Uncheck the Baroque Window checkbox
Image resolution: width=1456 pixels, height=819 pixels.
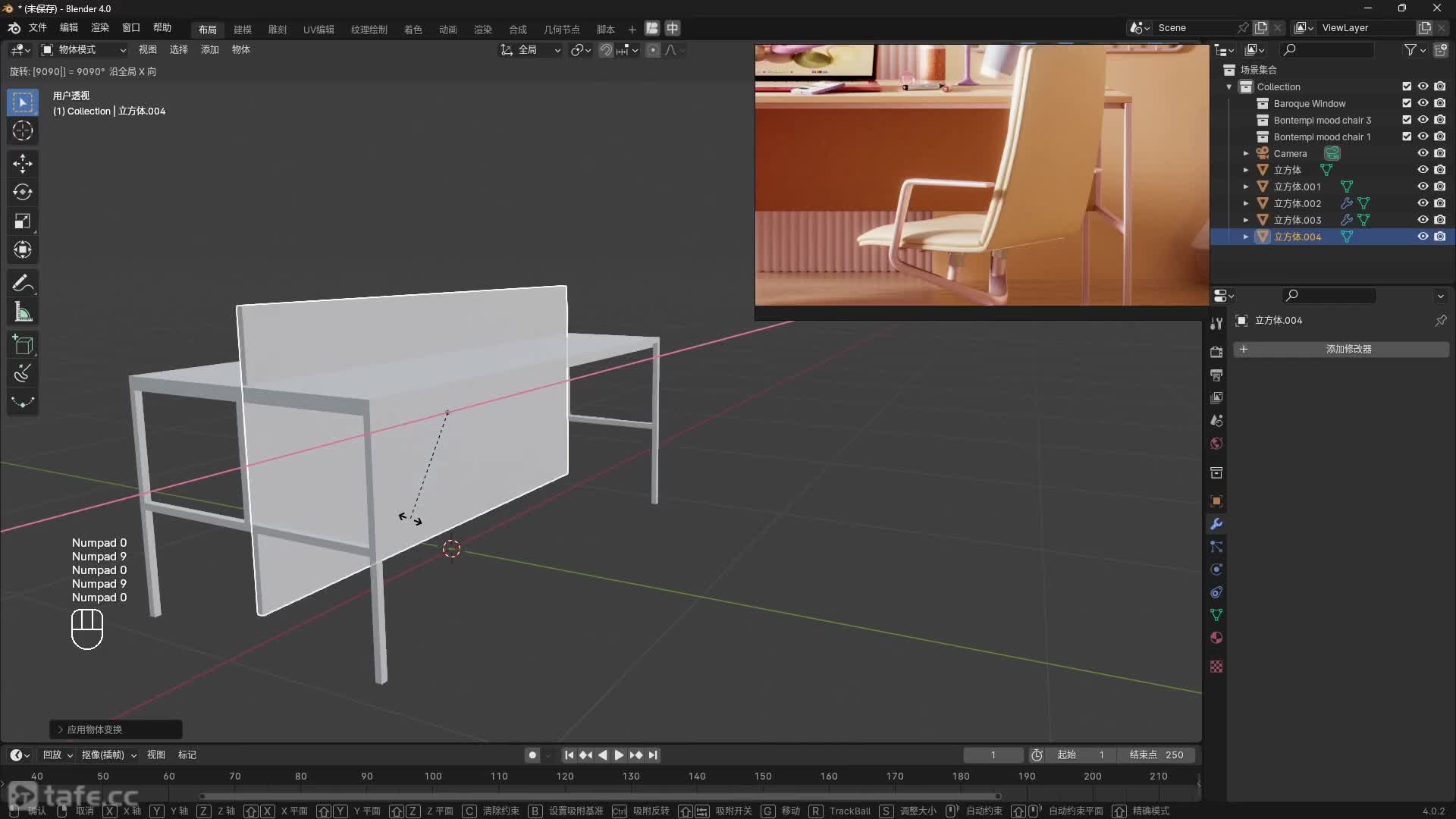(x=1407, y=103)
